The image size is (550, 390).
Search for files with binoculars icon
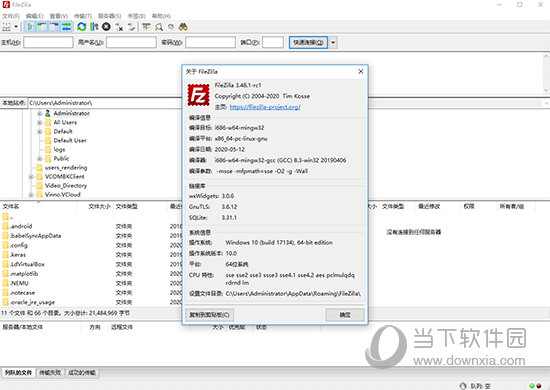[183, 27]
